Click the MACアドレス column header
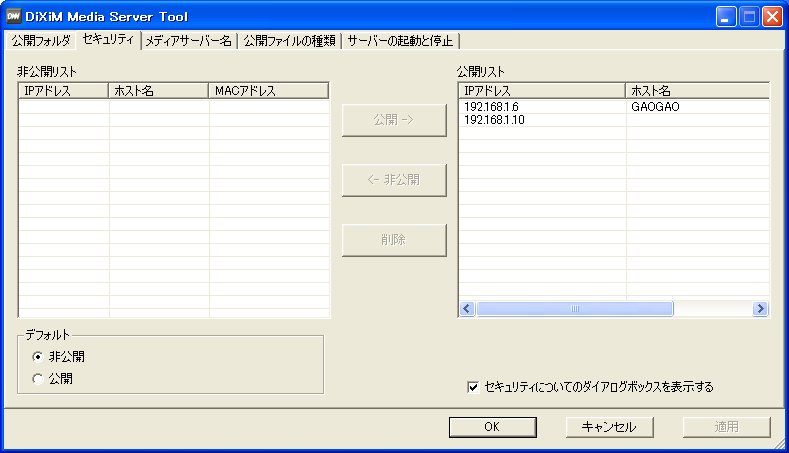Screen dimensions: 789x453 point(269,91)
